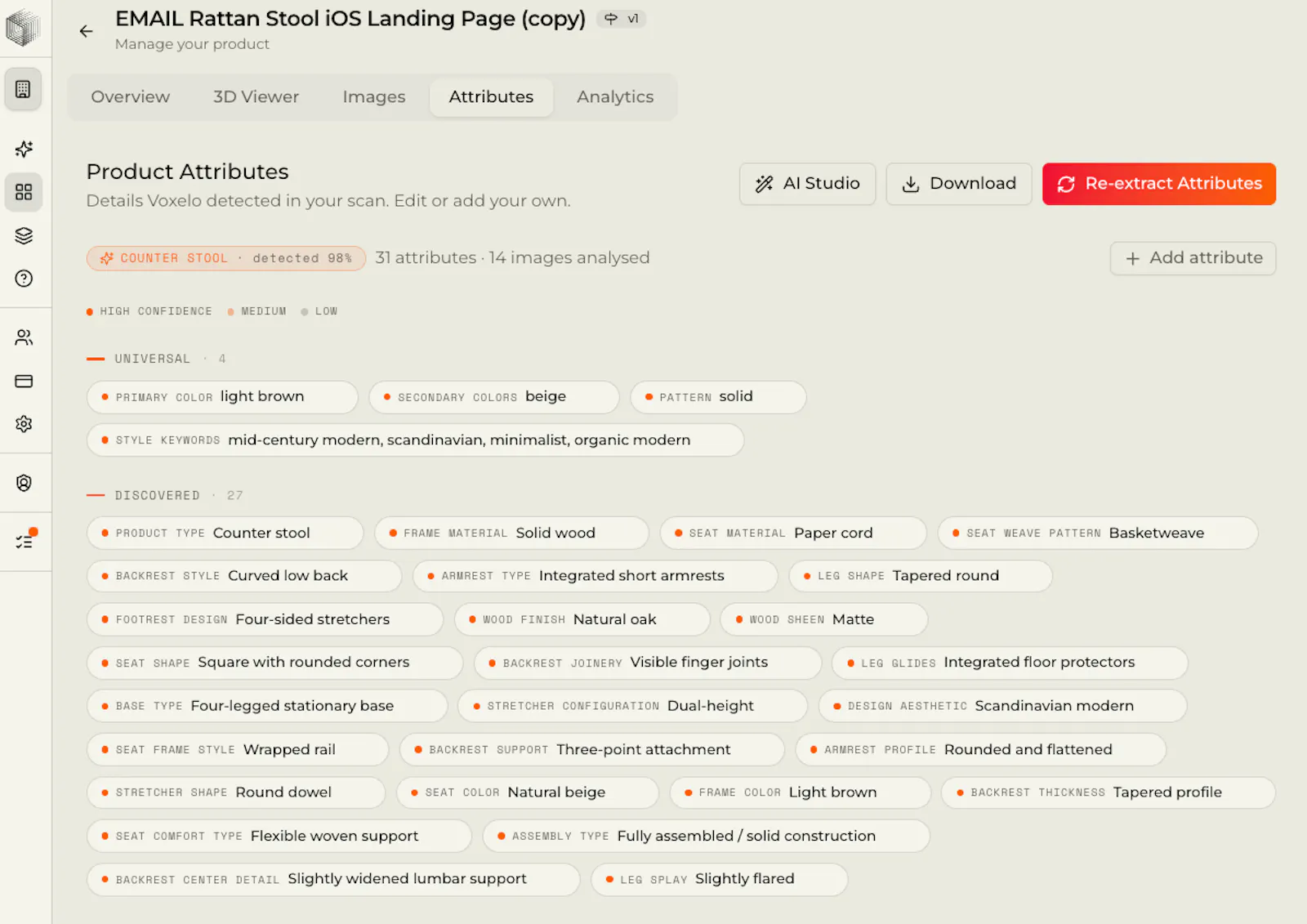This screenshot has width=1307, height=924.
Task: Select the Backrest Style Curved low back chip
Action: point(244,576)
